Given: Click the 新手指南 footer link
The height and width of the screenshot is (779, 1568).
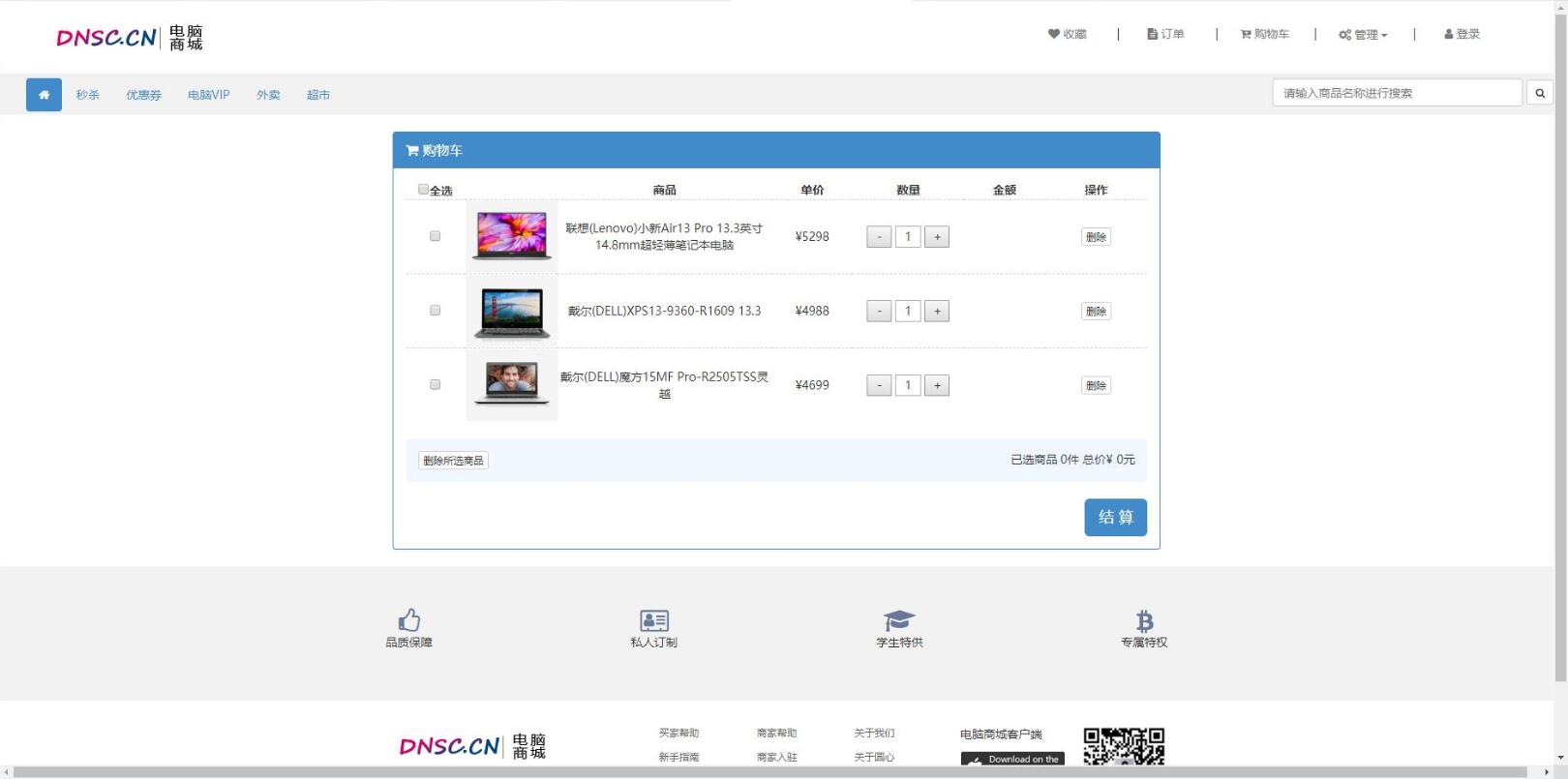Looking at the screenshot, I should (678, 757).
